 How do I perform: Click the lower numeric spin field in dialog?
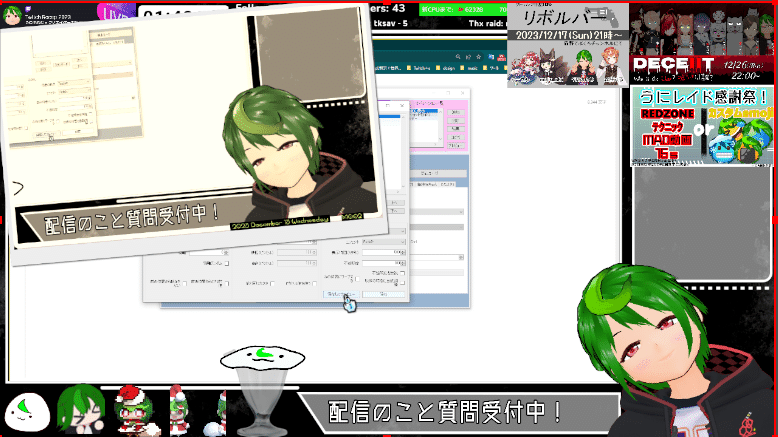click(x=384, y=263)
